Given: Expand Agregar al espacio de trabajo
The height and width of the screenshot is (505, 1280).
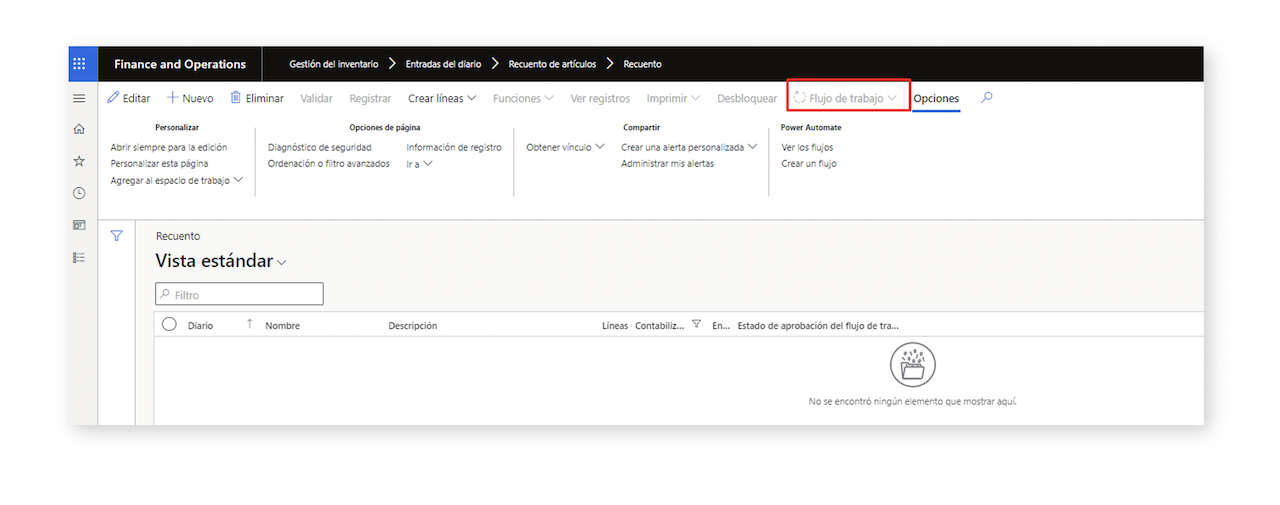Looking at the screenshot, I should 177,180.
